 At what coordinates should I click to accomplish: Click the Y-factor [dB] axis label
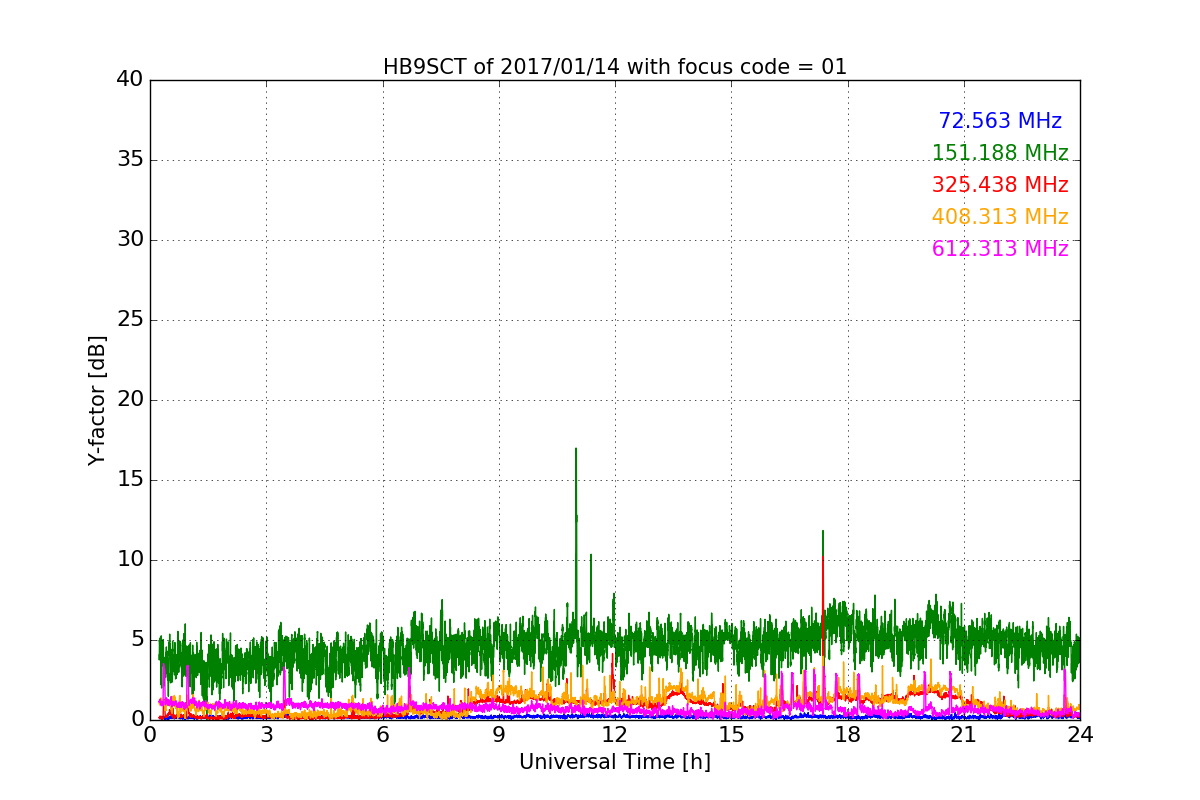click(x=97, y=400)
